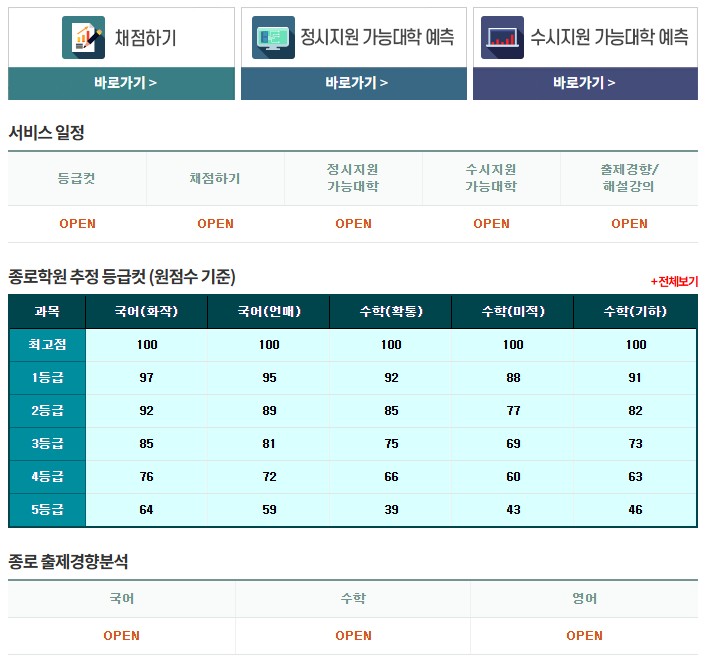Click 77 in the 2등급 row
Image resolution: width=705 pixels, height=663 pixels.
pyautogui.click(x=513, y=411)
